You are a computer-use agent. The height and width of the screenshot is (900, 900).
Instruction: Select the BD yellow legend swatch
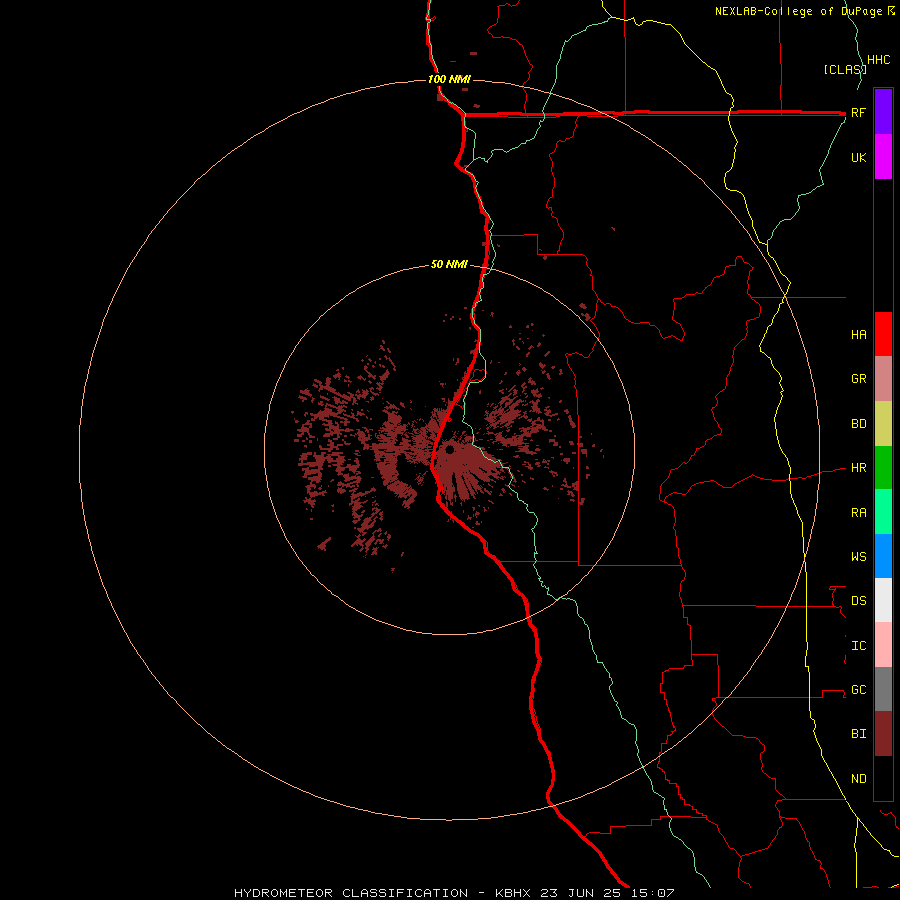[883, 424]
